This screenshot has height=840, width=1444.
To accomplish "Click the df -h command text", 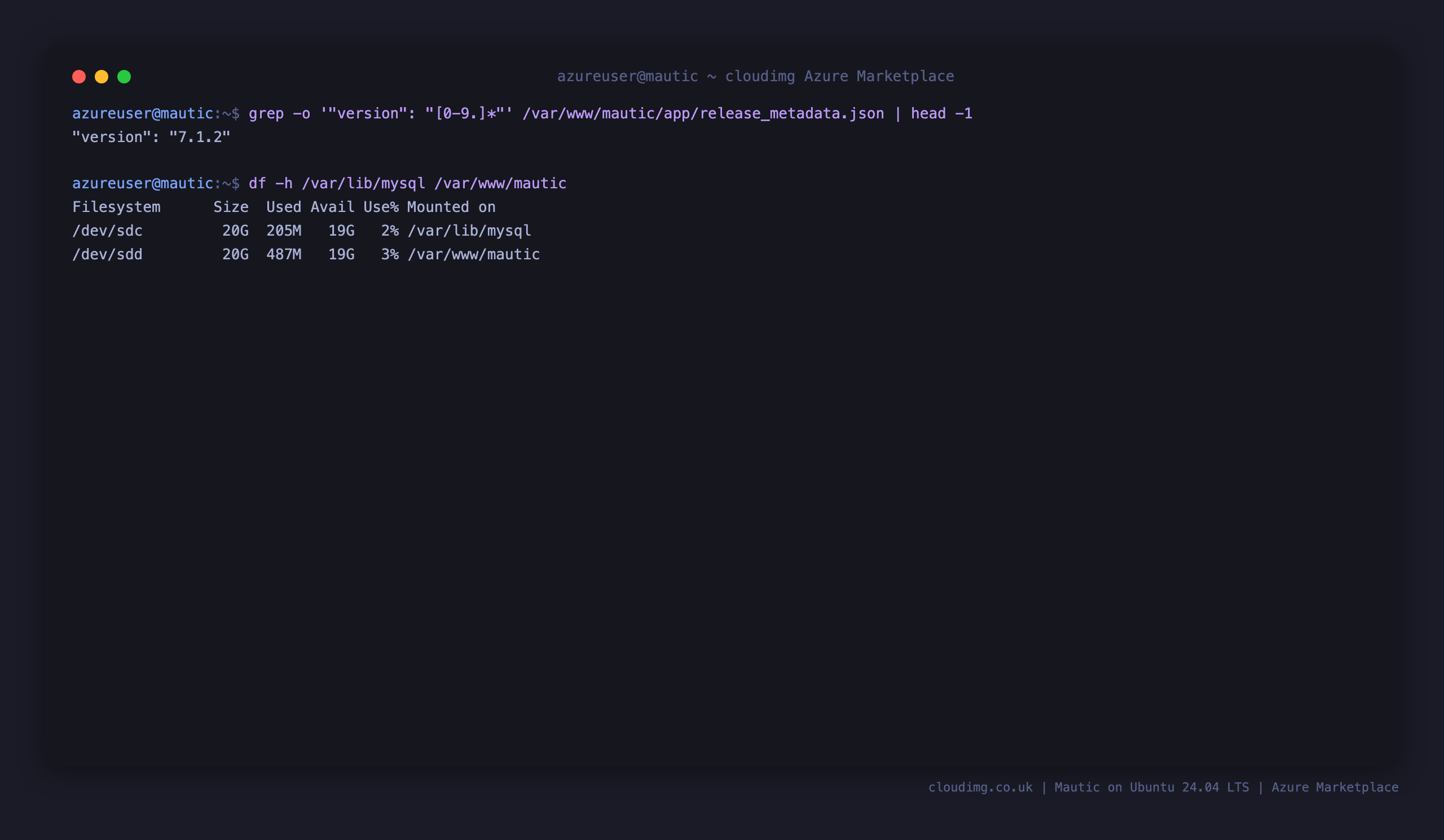I will pyautogui.click(x=407, y=183).
